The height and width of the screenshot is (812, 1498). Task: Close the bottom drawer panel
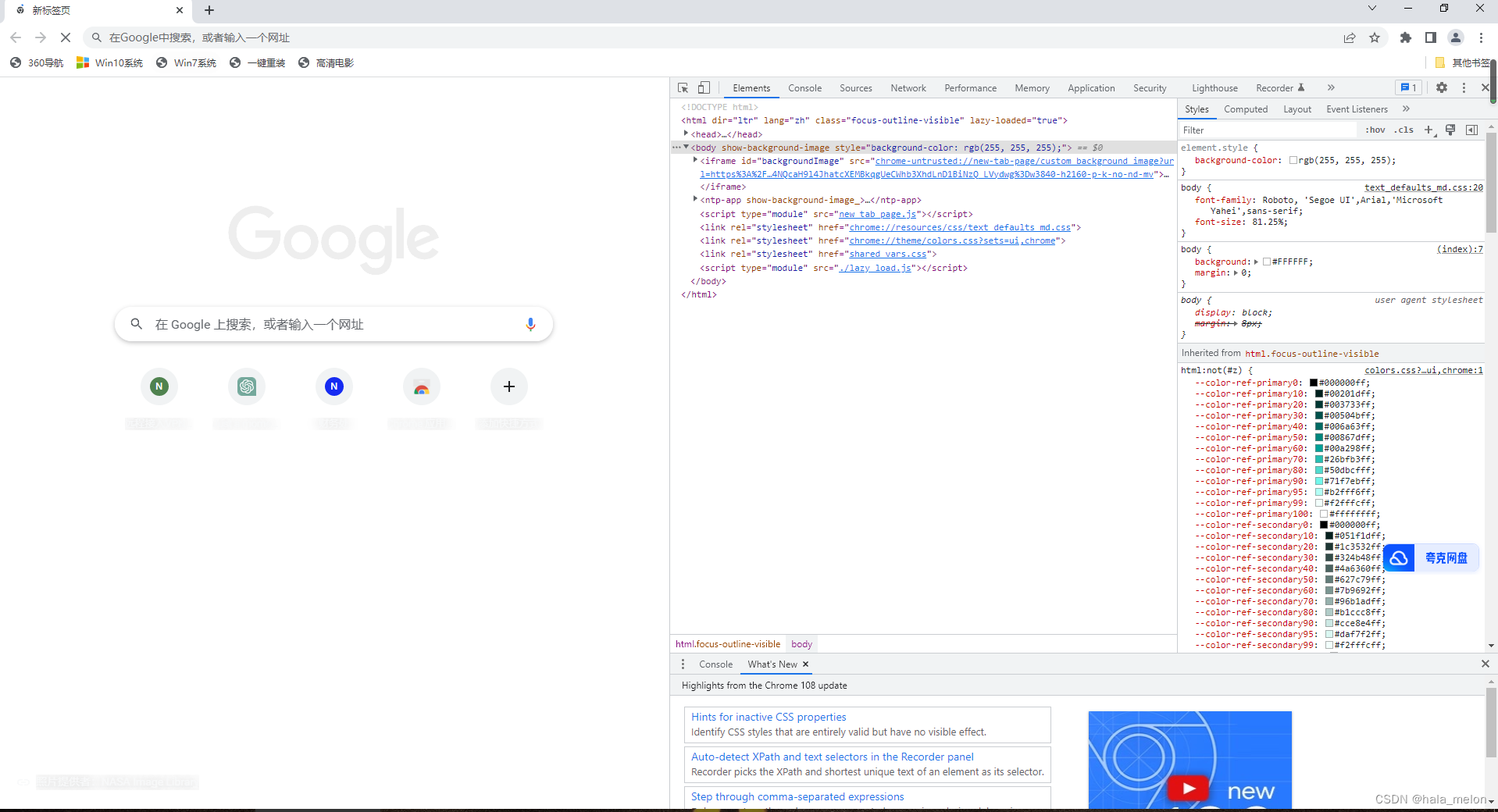coord(1486,664)
